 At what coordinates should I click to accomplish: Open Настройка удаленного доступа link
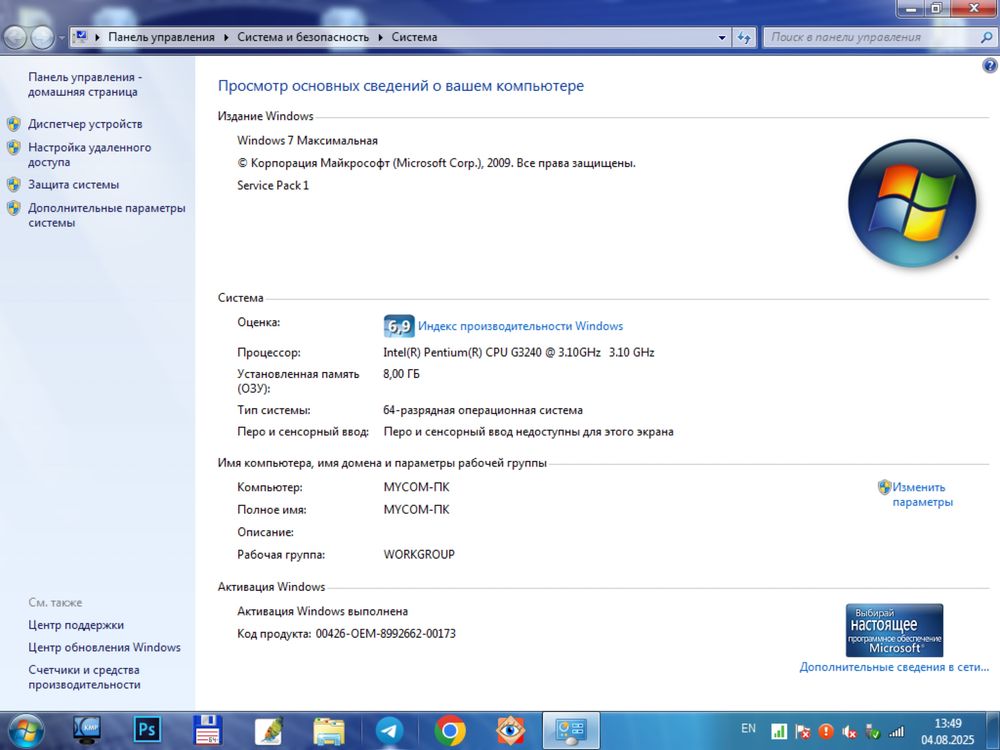(x=89, y=154)
